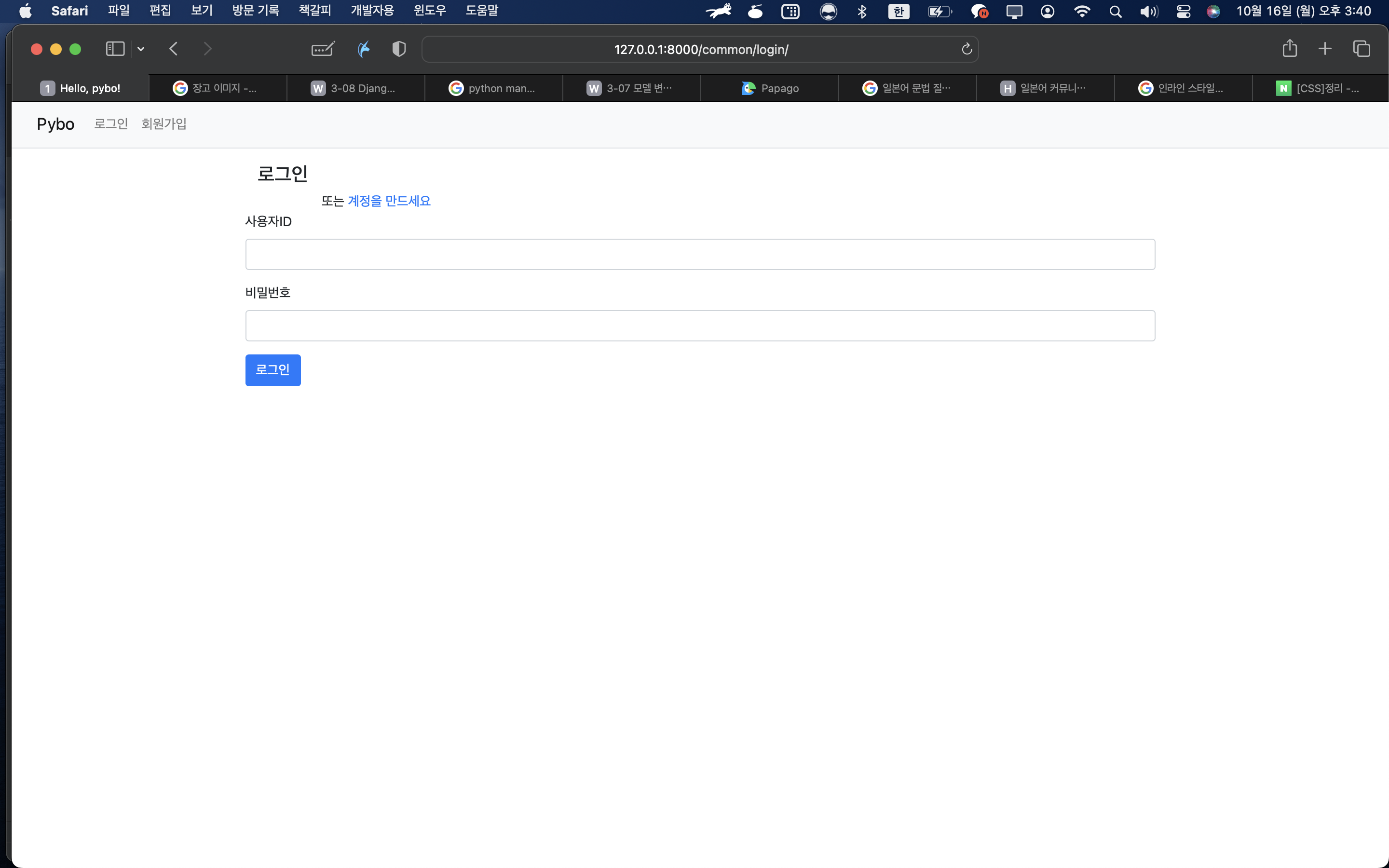Open a new tab with plus icon
The image size is (1389, 868).
pos(1325,49)
